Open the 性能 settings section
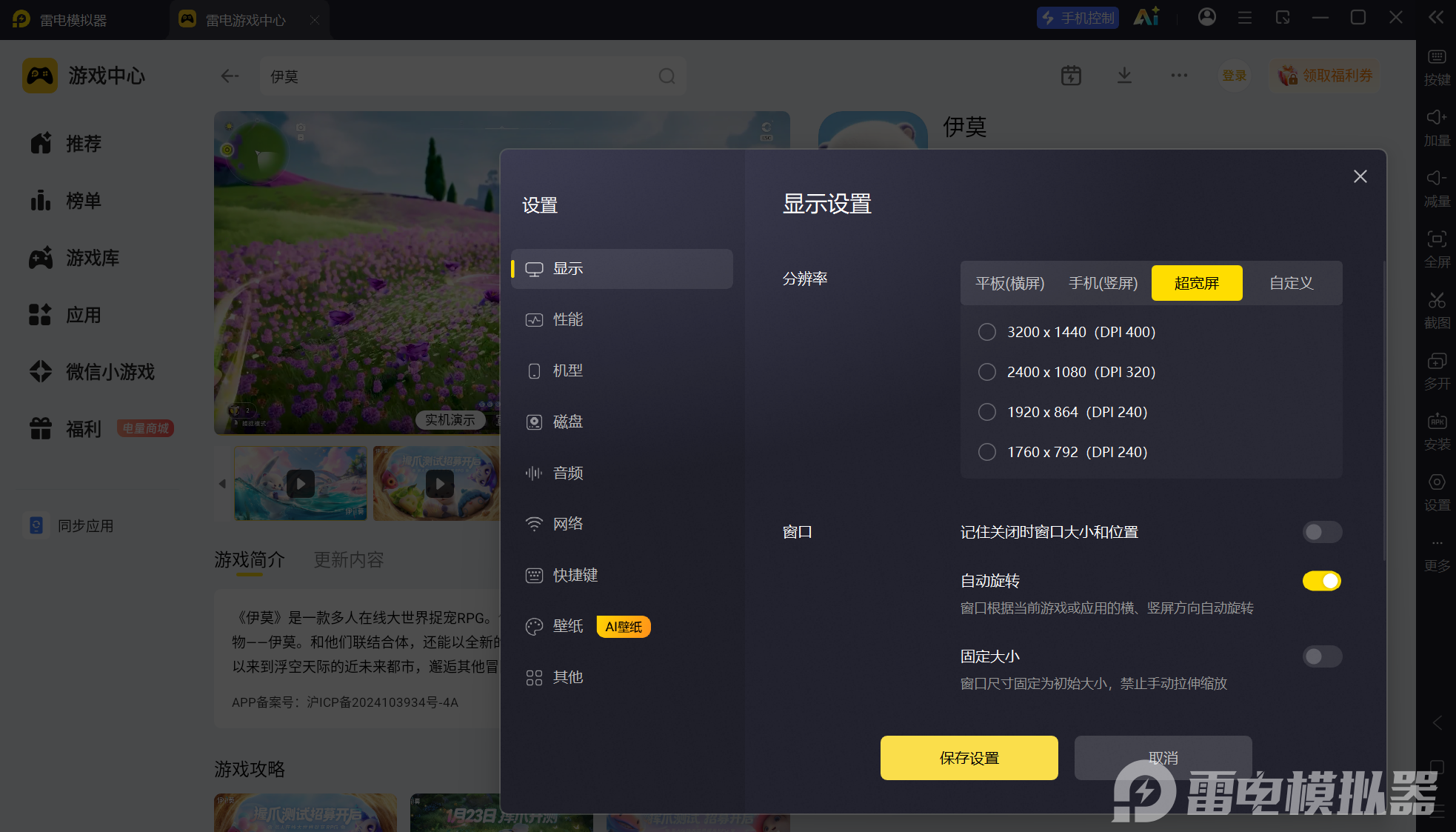Screen dimensions: 1456x832 (x=621, y=319)
